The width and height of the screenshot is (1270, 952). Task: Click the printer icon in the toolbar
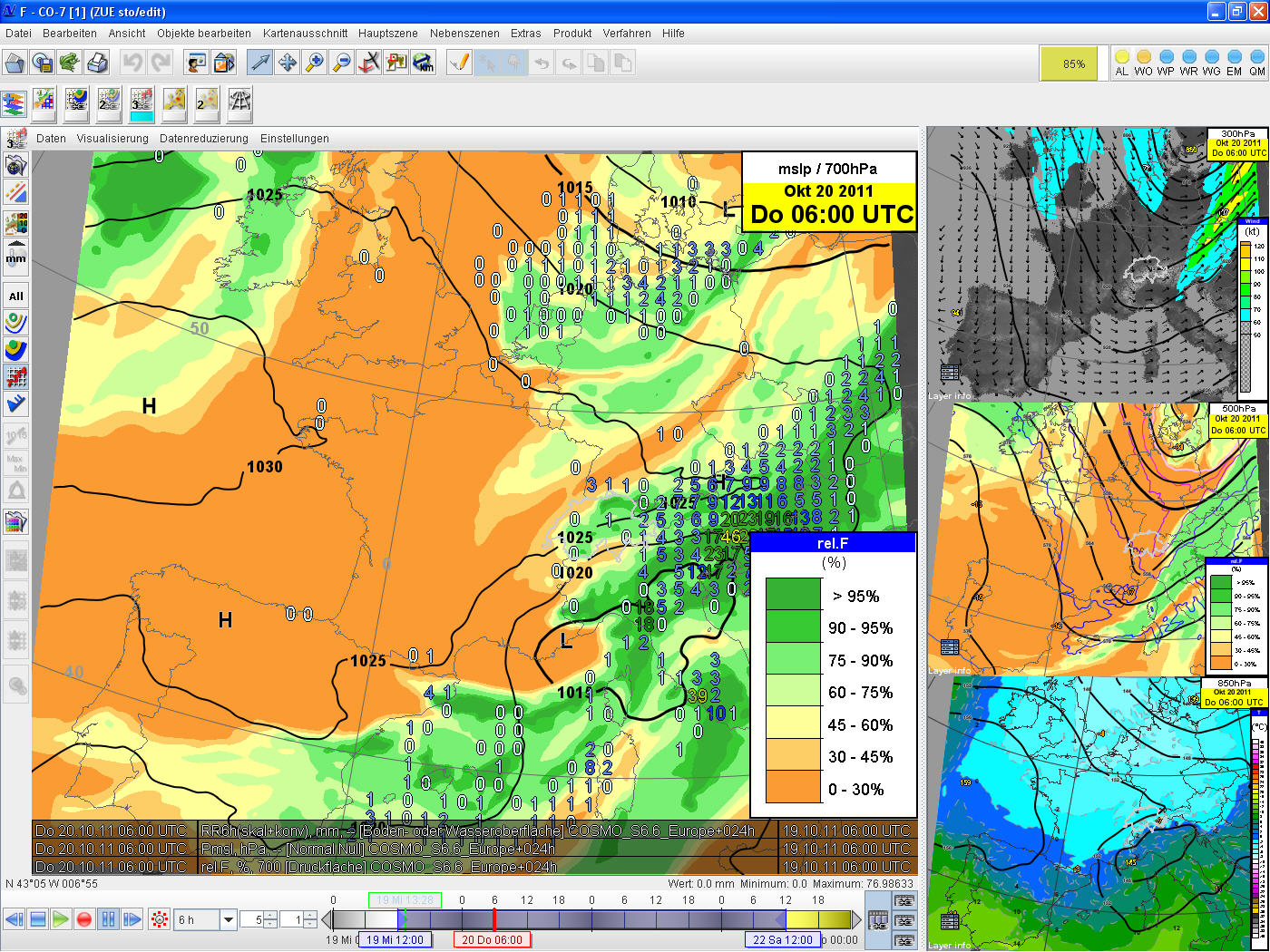pos(97,63)
